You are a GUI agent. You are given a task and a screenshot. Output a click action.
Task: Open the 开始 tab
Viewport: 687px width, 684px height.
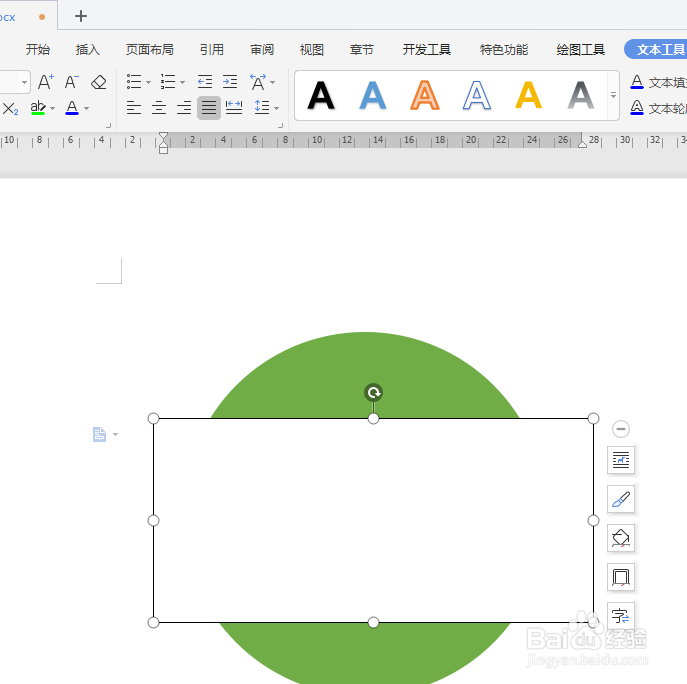[x=38, y=50]
